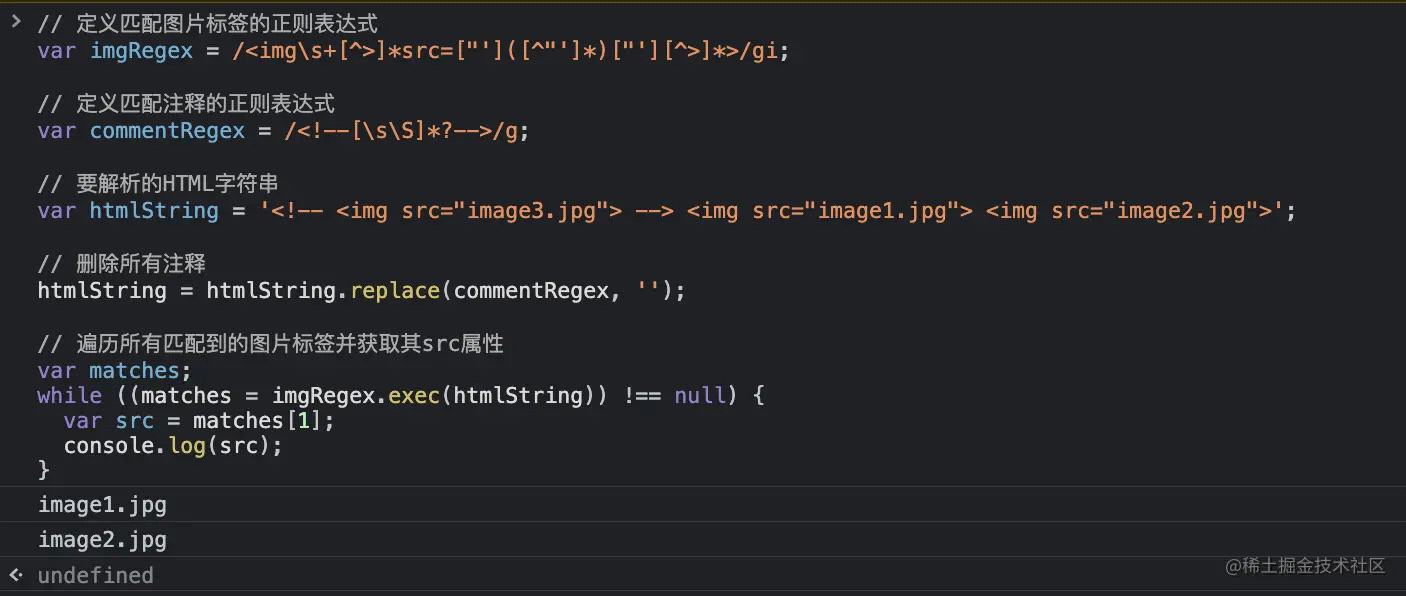Click the left-arrow result indicator beside undefined

14,575
